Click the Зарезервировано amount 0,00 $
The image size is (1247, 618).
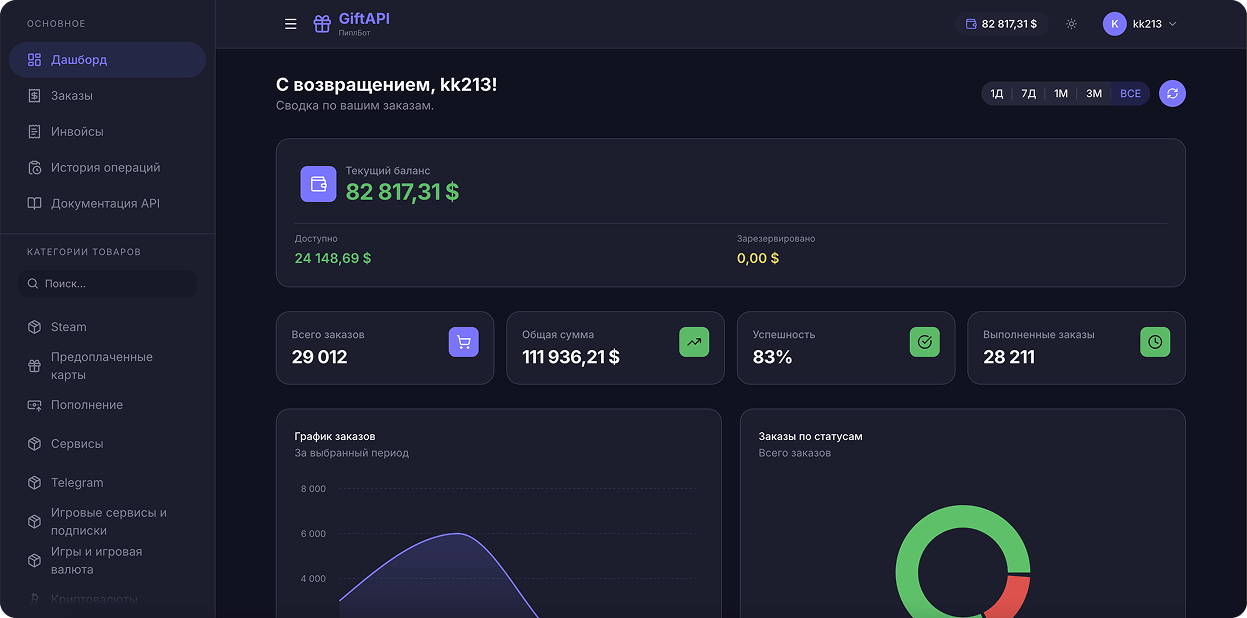point(758,258)
